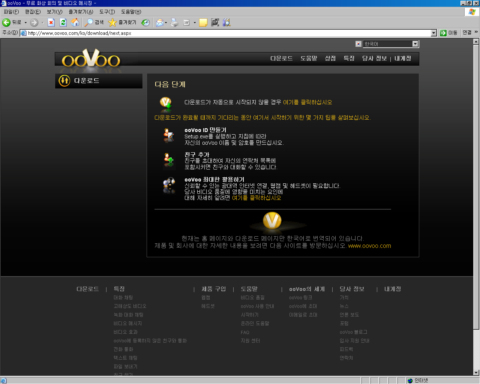The width and height of the screenshot is (480, 384).
Task: Click 'ooVoo의 세계' footer heading
Action: [307, 289]
